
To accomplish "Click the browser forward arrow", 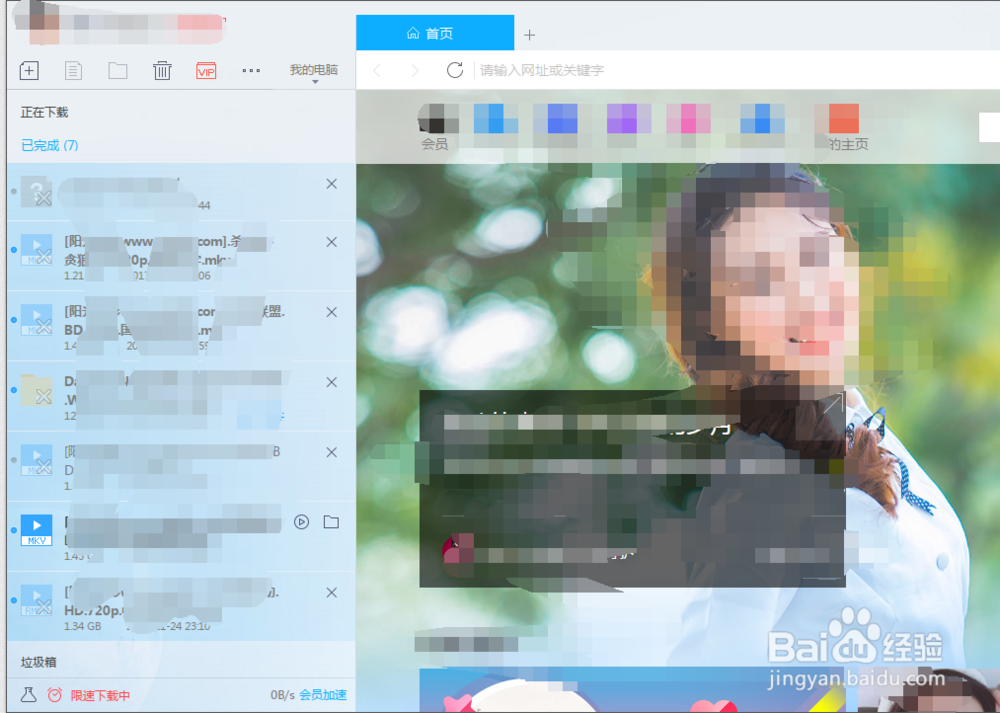I will pyautogui.click(x=415, y=70).
